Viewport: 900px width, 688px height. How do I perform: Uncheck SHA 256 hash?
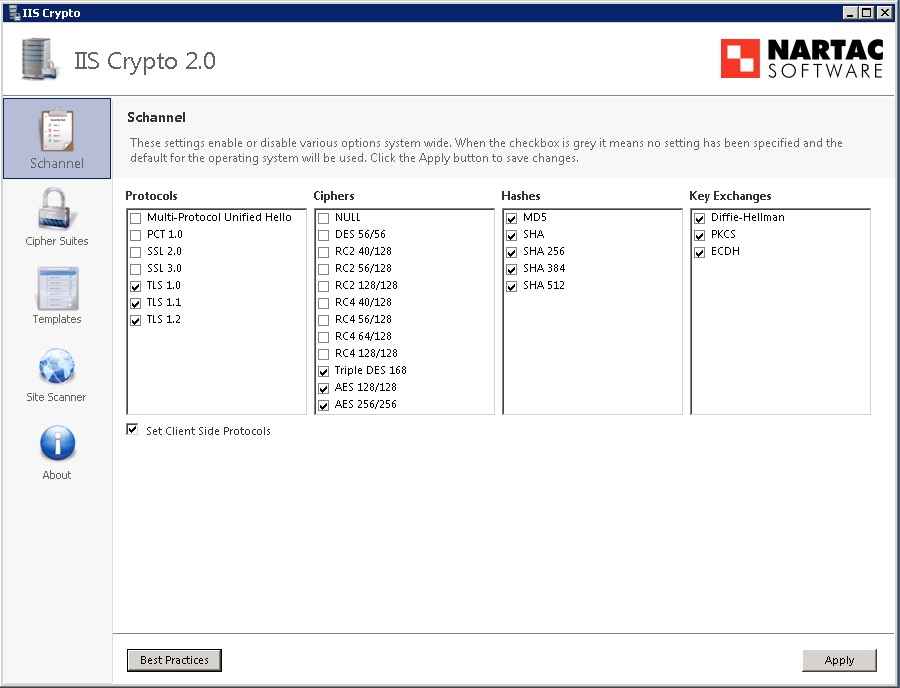[511, 252]
